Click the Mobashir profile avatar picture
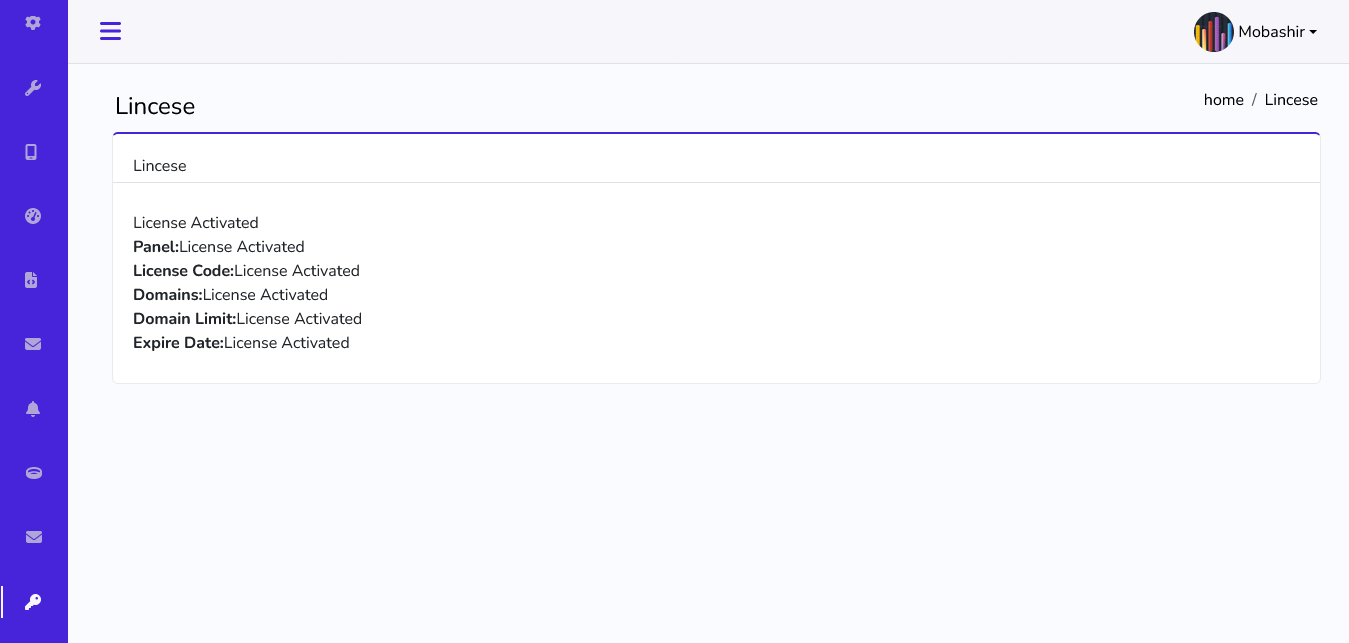1349x643 pixels. [1213, 32]
